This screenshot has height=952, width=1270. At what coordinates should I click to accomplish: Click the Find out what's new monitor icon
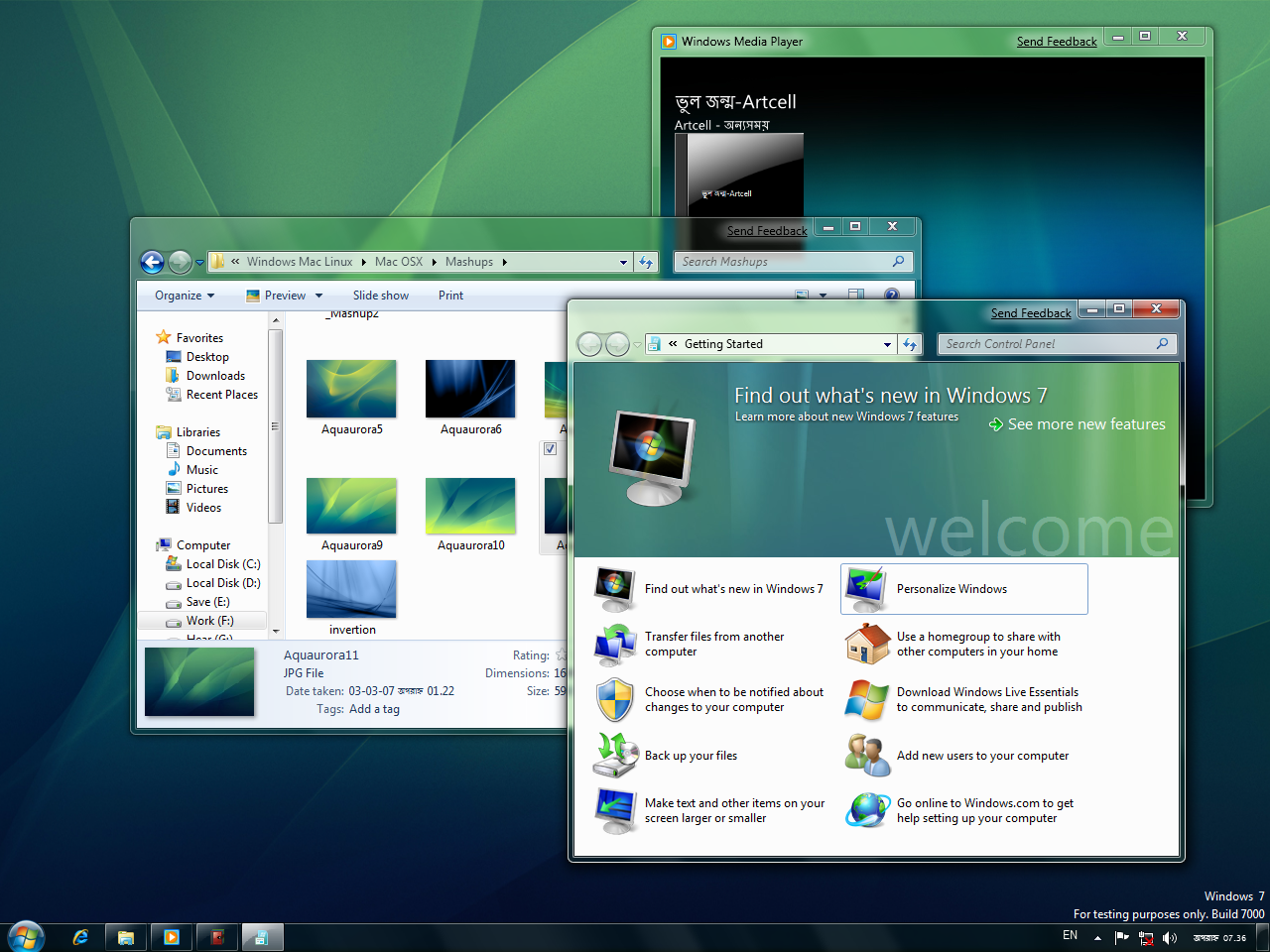tap(615, 588)
